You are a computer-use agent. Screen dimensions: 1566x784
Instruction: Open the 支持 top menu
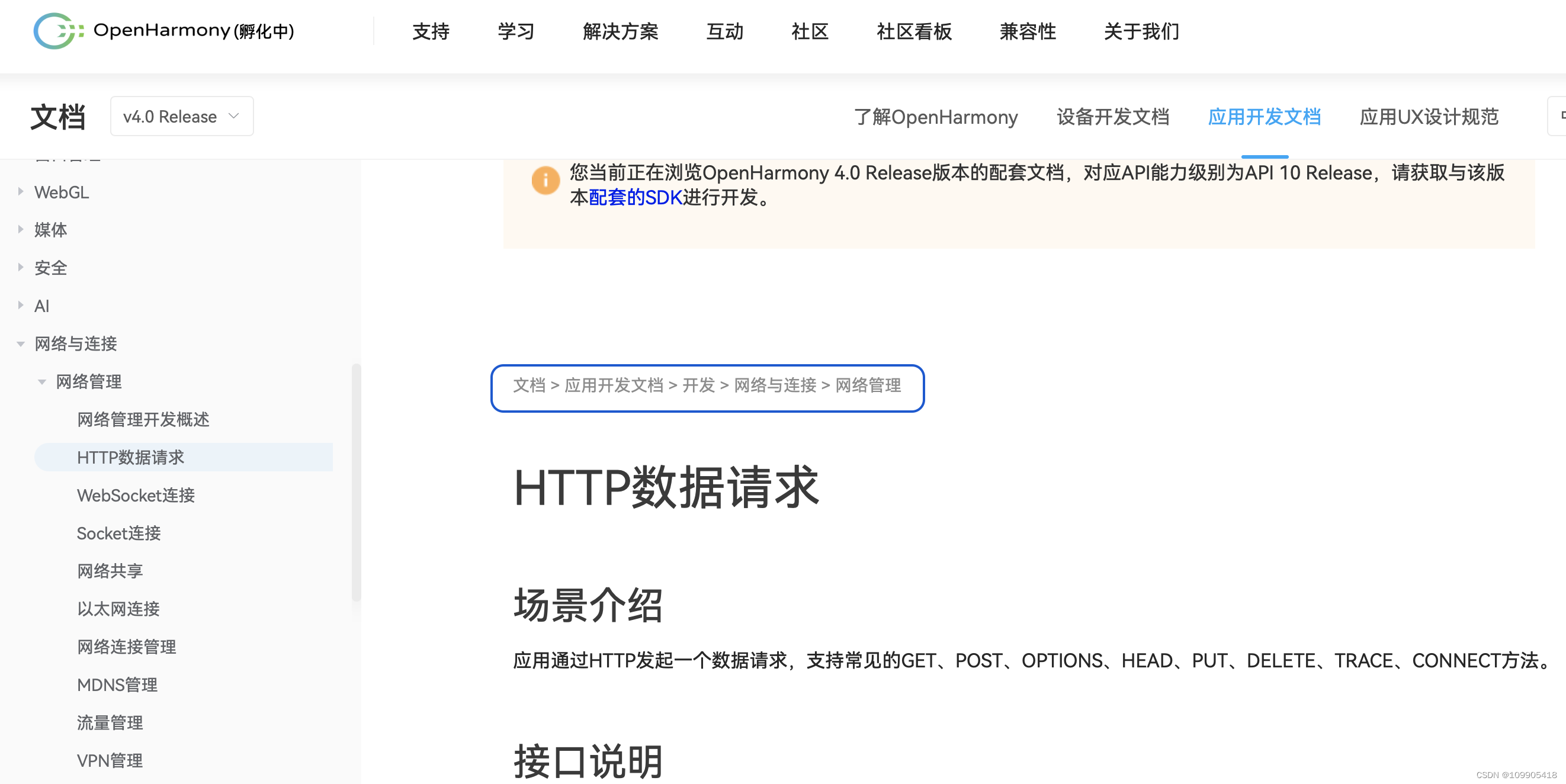(x=431, y=31)
